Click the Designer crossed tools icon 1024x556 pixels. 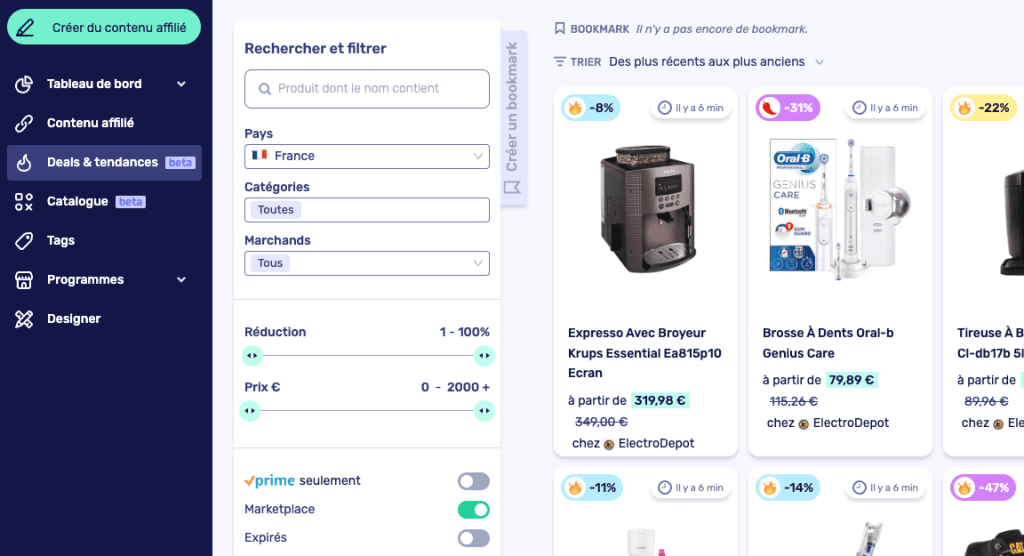pos(24,319)
